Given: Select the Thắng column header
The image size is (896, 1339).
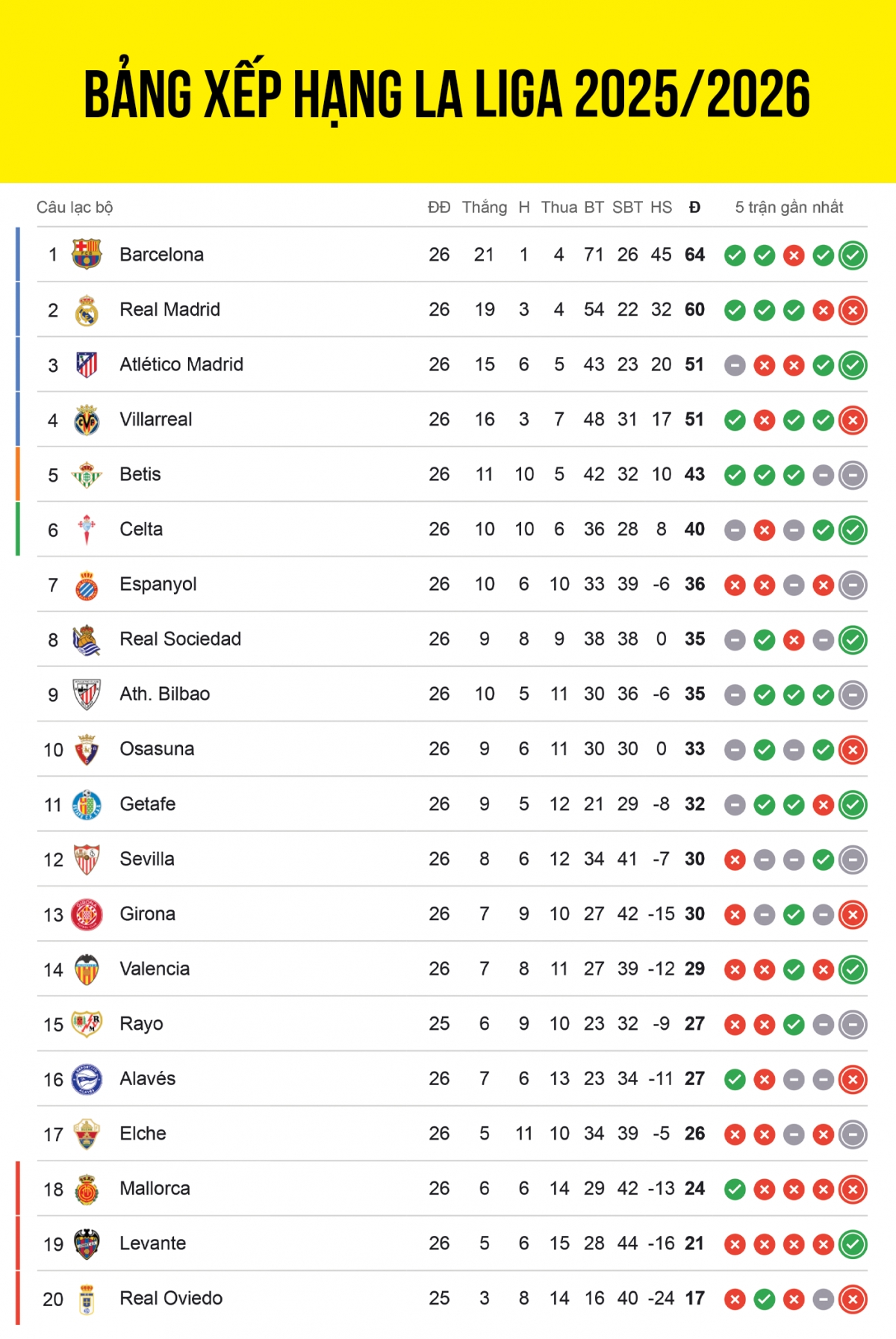Looking at the screenshot, I should coord(484,208).
